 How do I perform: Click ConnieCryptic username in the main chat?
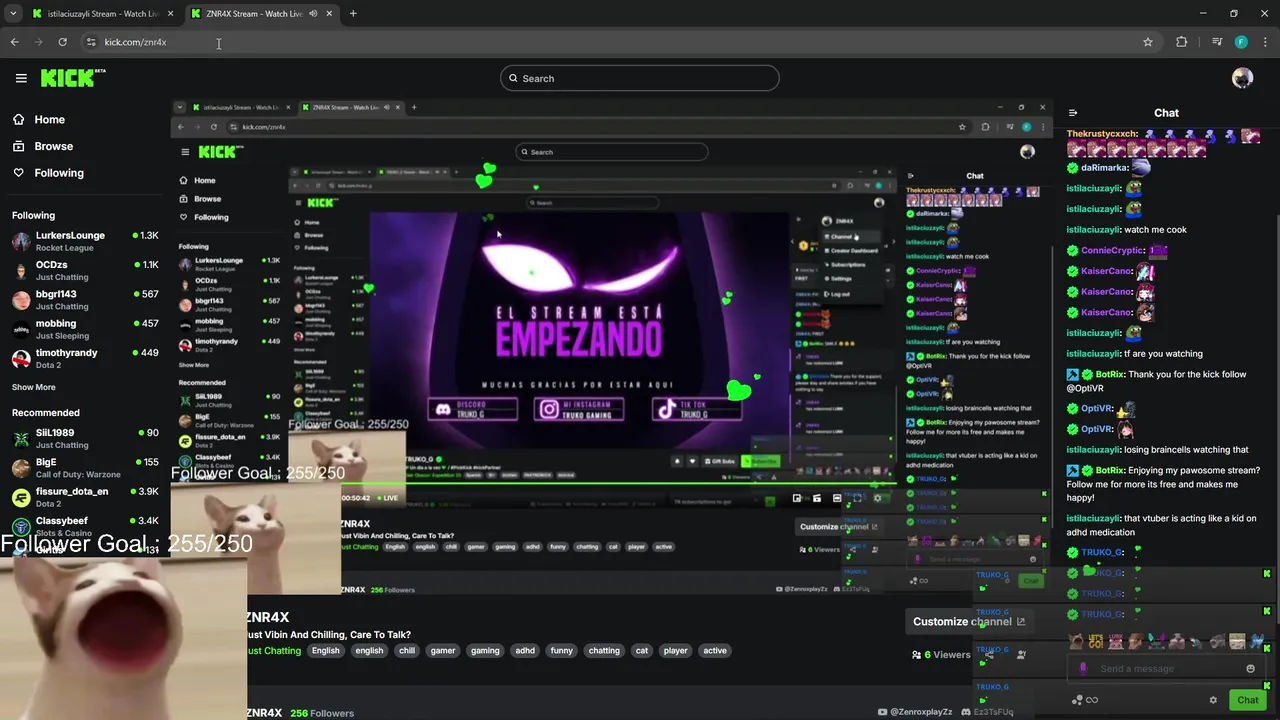[x=1112, y=251]
